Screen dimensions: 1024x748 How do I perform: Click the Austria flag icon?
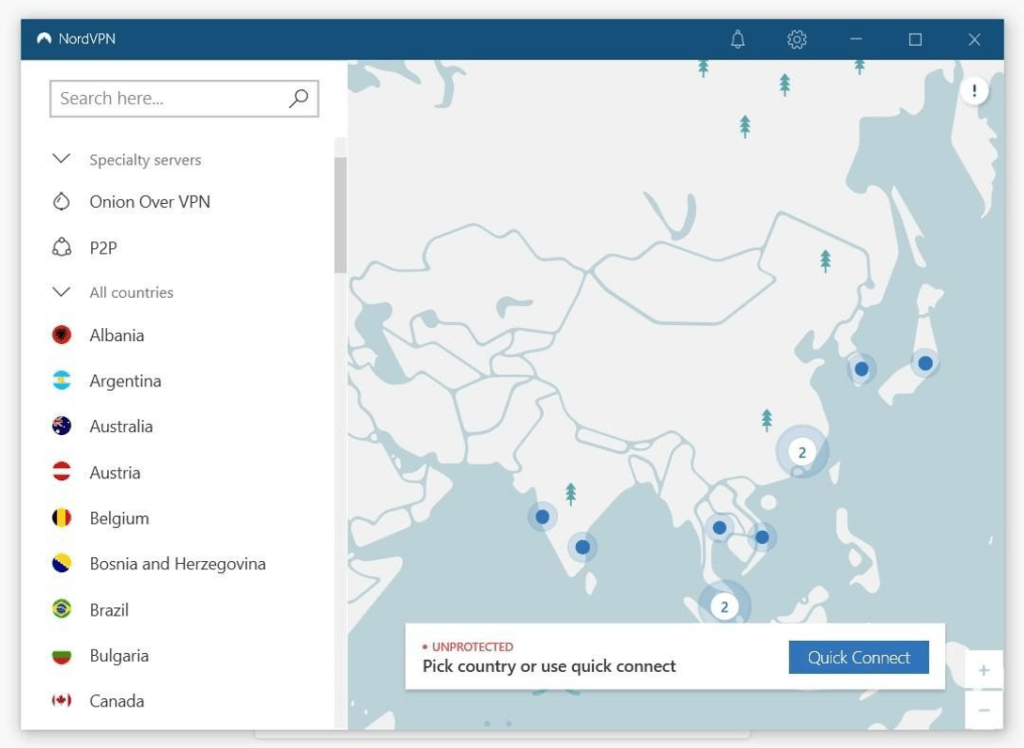61,472
